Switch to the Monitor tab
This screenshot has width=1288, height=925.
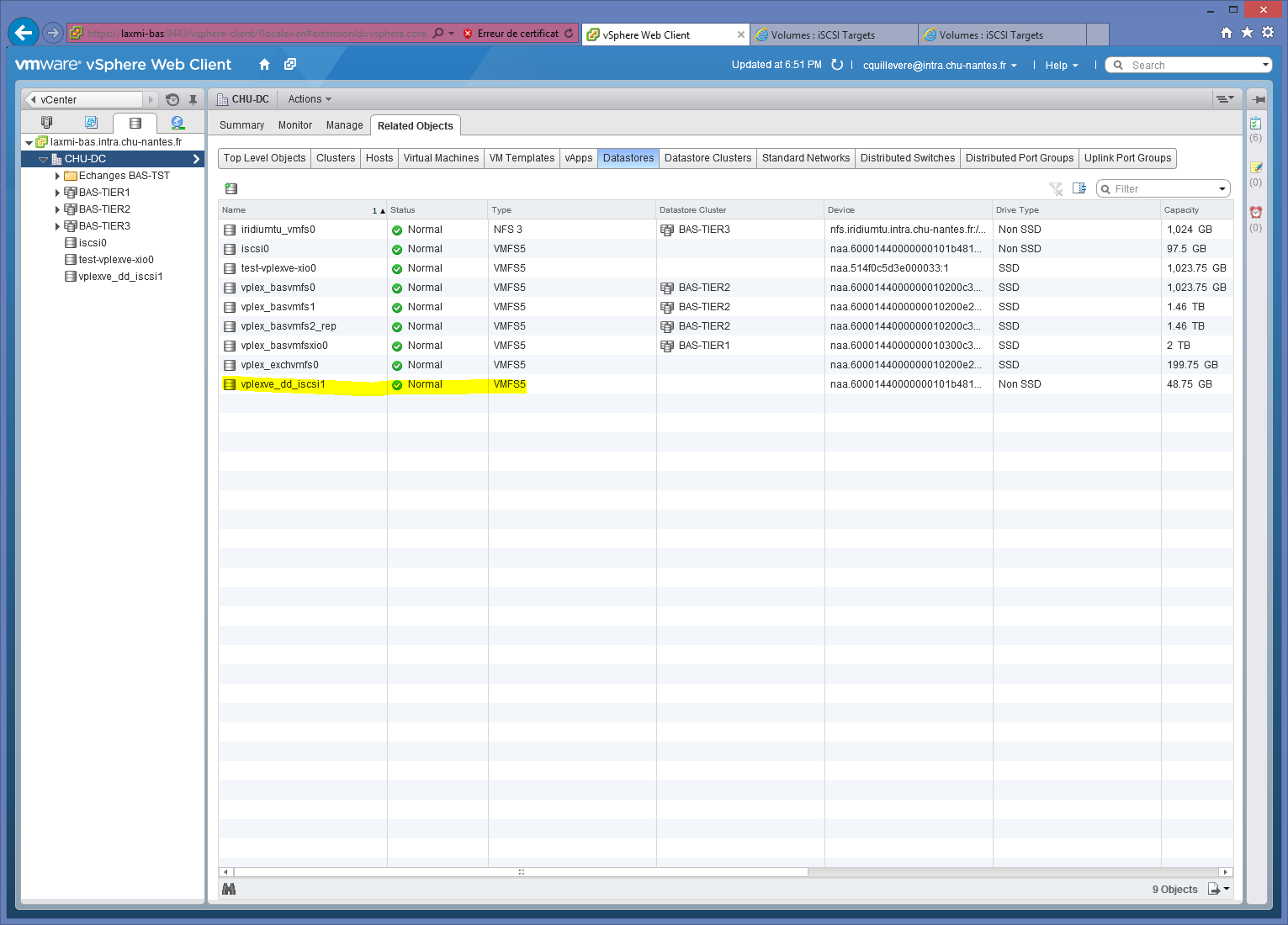[294, 125]
